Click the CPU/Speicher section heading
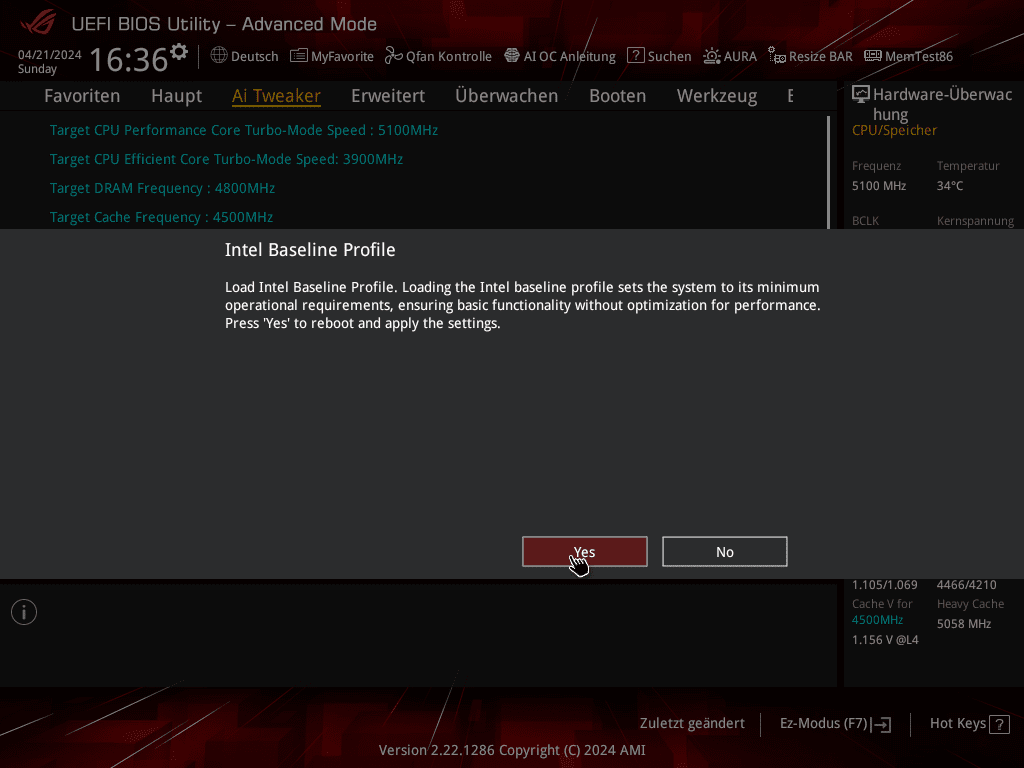1024x768 pixels. coord(894,130)
